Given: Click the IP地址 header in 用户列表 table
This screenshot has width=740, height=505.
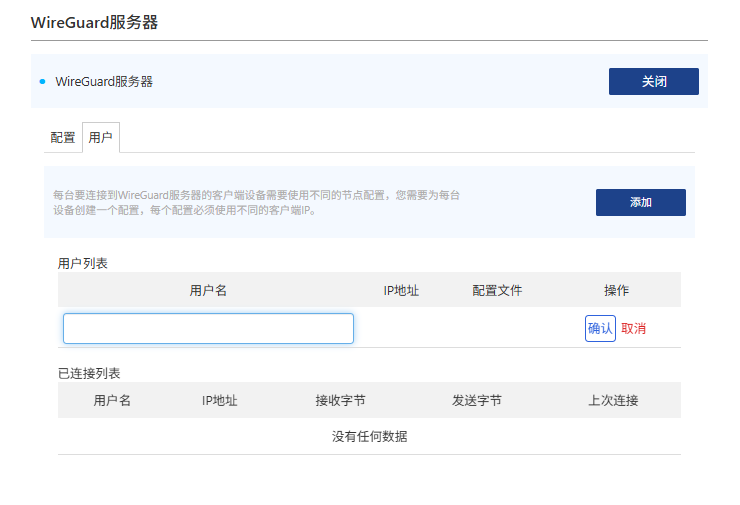Looking at the screenshot, I should click(401, 290).
